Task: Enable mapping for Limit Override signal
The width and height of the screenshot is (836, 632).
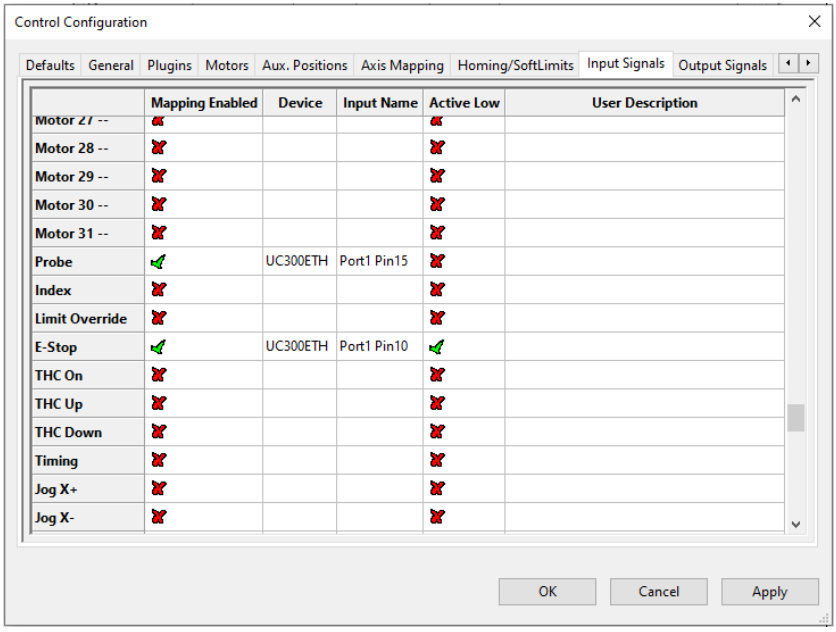Action: pos(158,319)
